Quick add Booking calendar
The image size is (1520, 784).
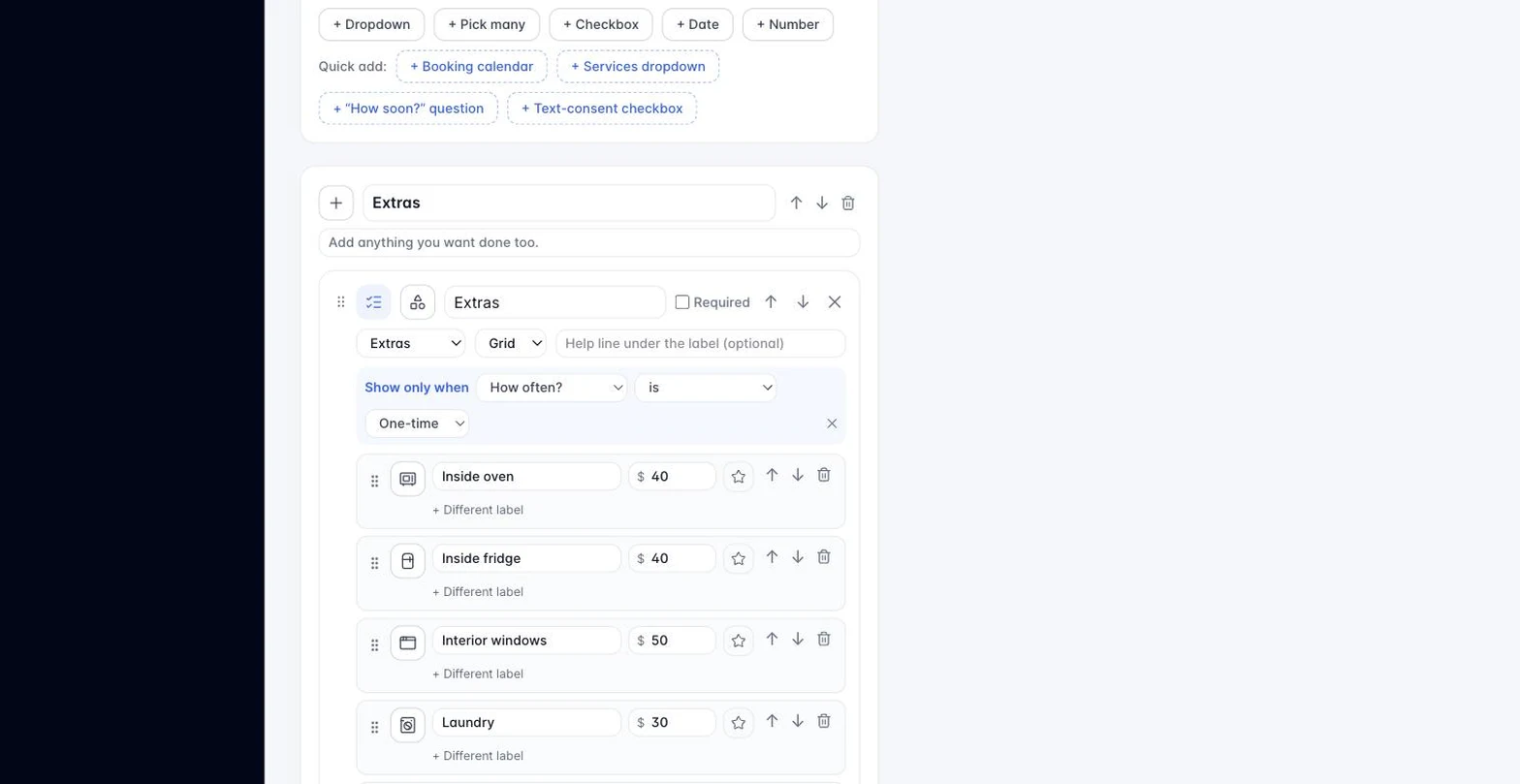click(x=472, y=67)
